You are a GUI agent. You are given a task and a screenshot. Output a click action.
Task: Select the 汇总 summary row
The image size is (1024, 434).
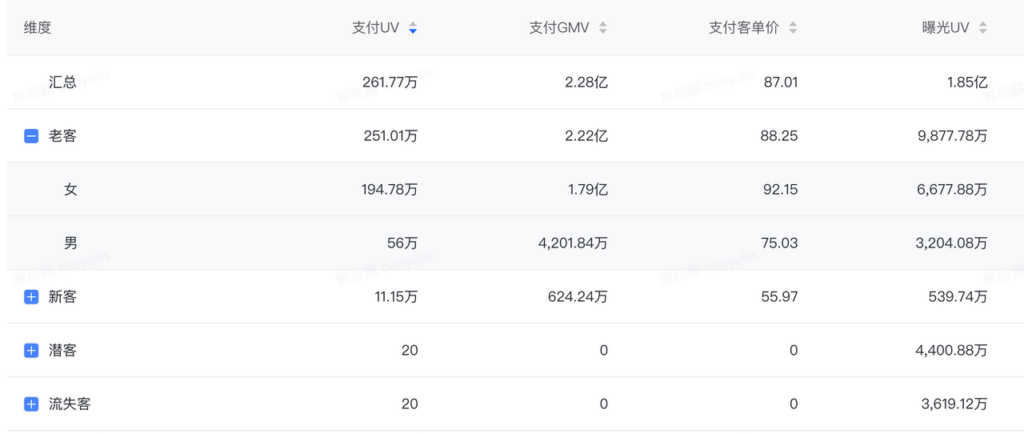click(62, 82)
